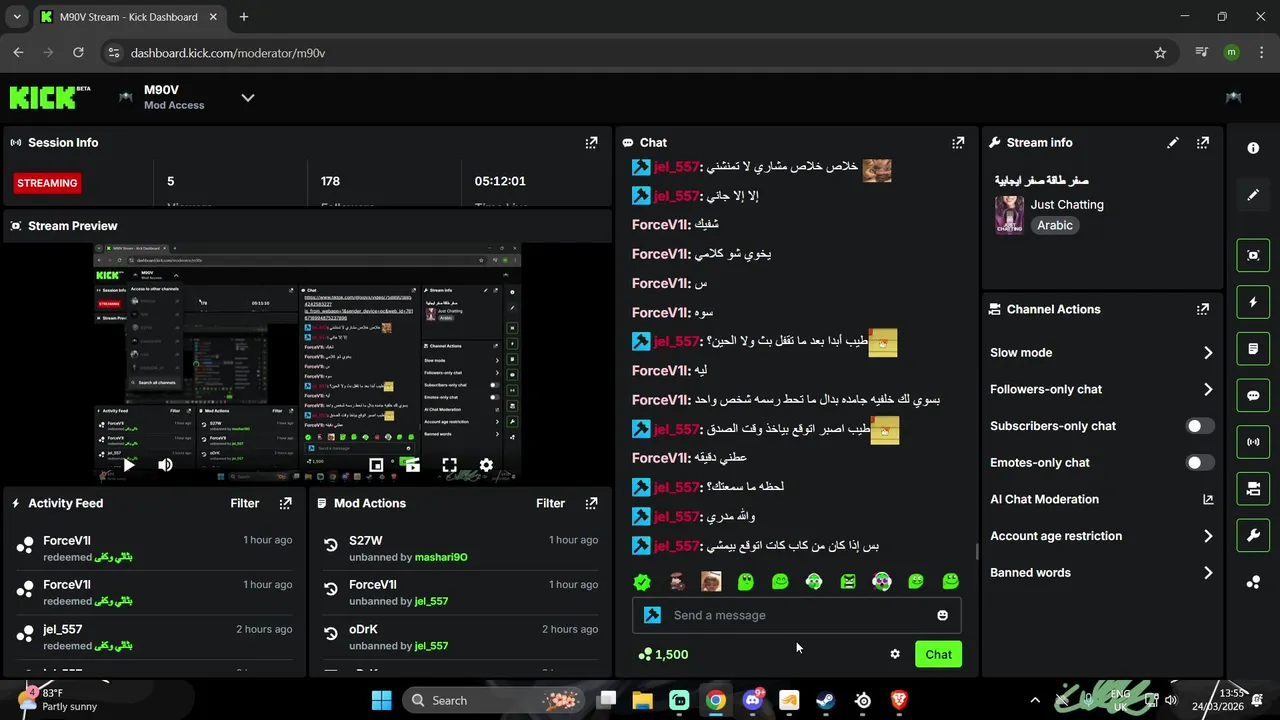
Task: Click the info icon in right sidebar
Action: tap(1253, 148)
